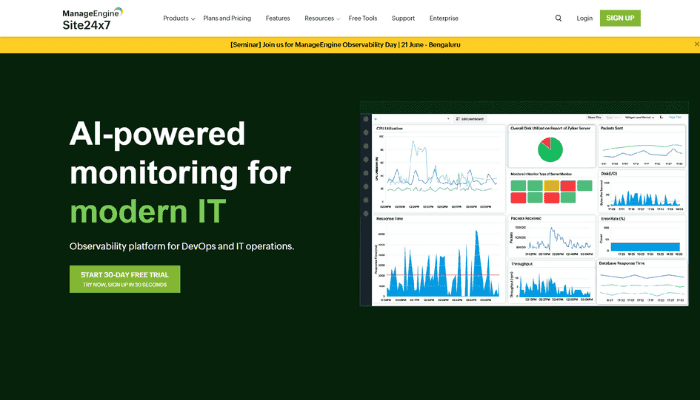Open the Resources menu
Image resolution: width=700 pixels, height=400 pixels.
click(x=319, y=18)
